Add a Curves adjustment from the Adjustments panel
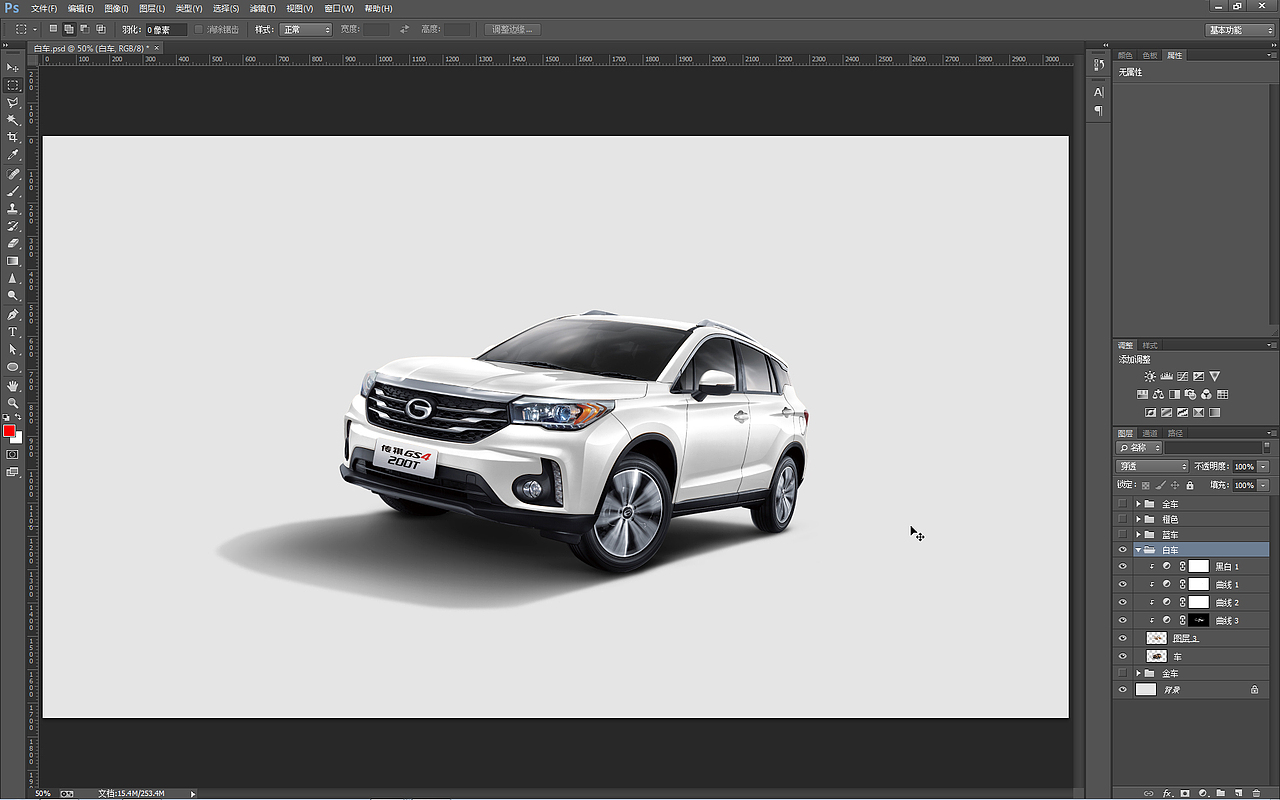 pyautogui.click(x=1182, y=376)
